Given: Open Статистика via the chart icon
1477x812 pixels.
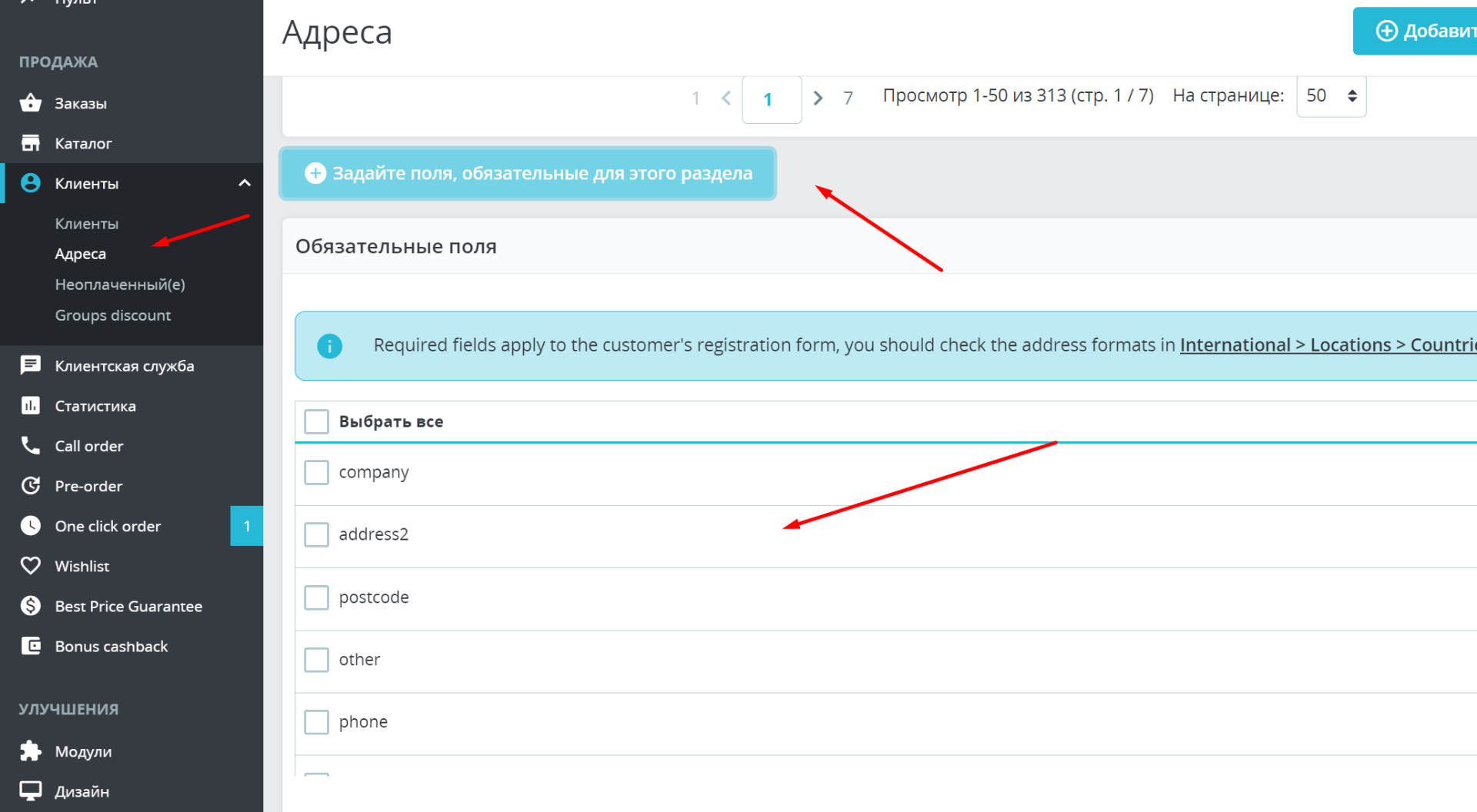Looking at the screenshot, I should tap(30, 405).
